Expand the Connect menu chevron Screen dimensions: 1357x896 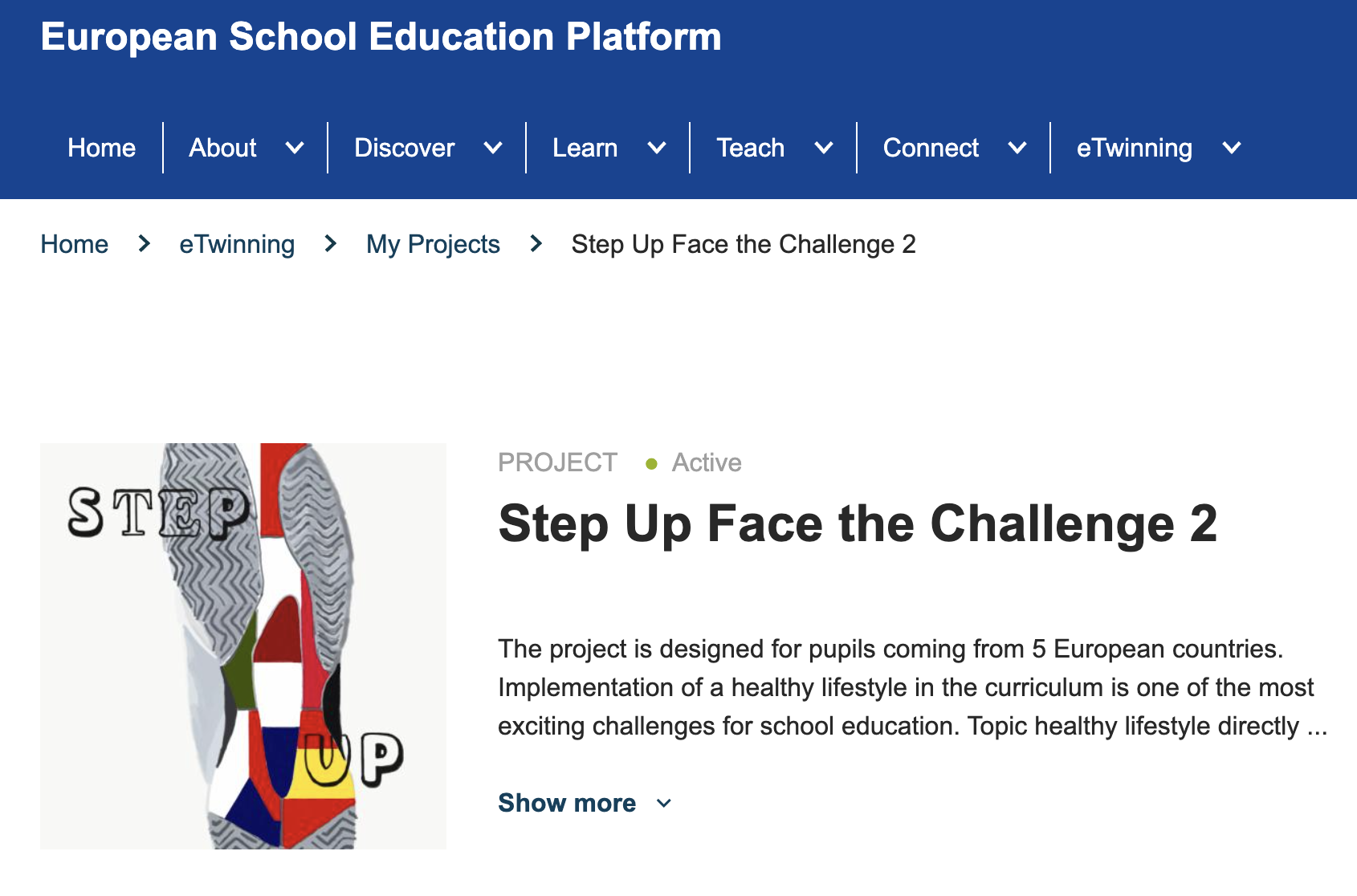pyautogui.click(x=1017, y=148)
